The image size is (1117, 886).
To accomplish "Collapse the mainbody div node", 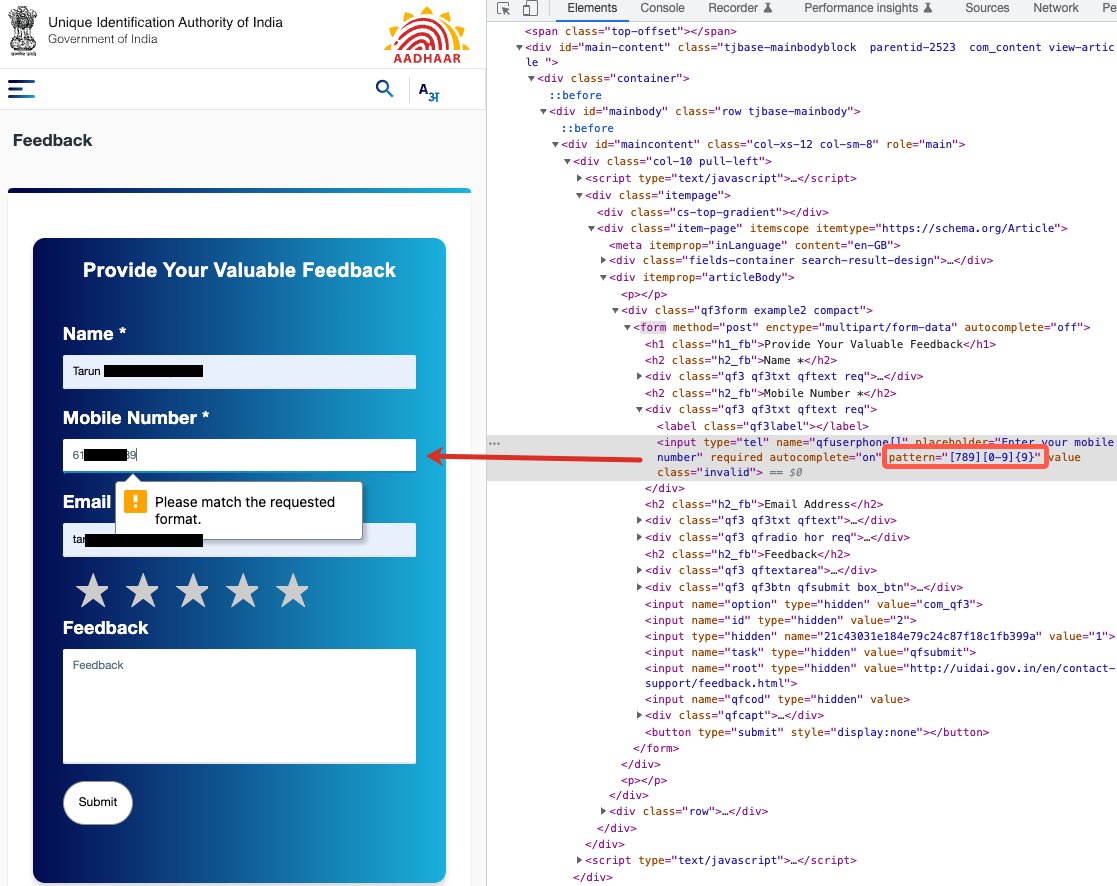I will [543, 112].
